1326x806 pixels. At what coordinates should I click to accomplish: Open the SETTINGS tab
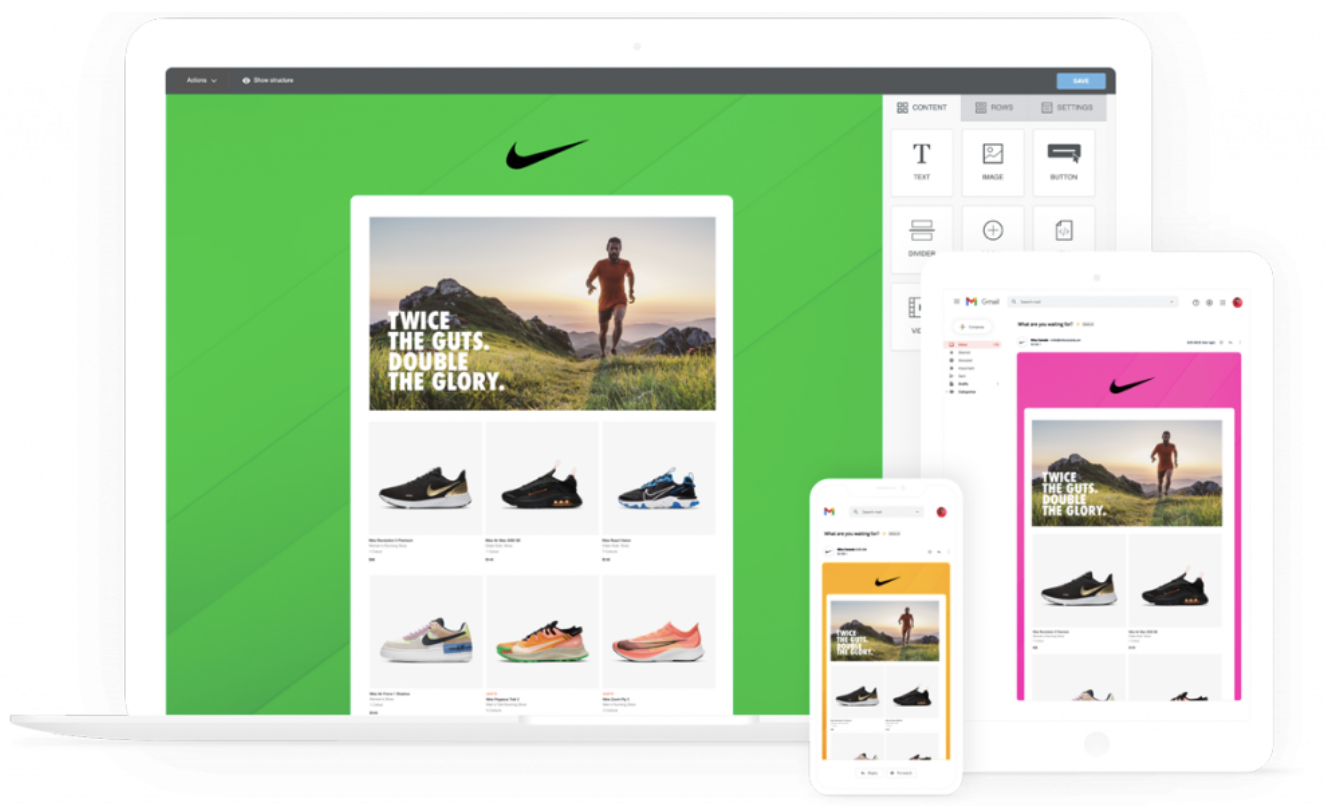coord(1067,108)
